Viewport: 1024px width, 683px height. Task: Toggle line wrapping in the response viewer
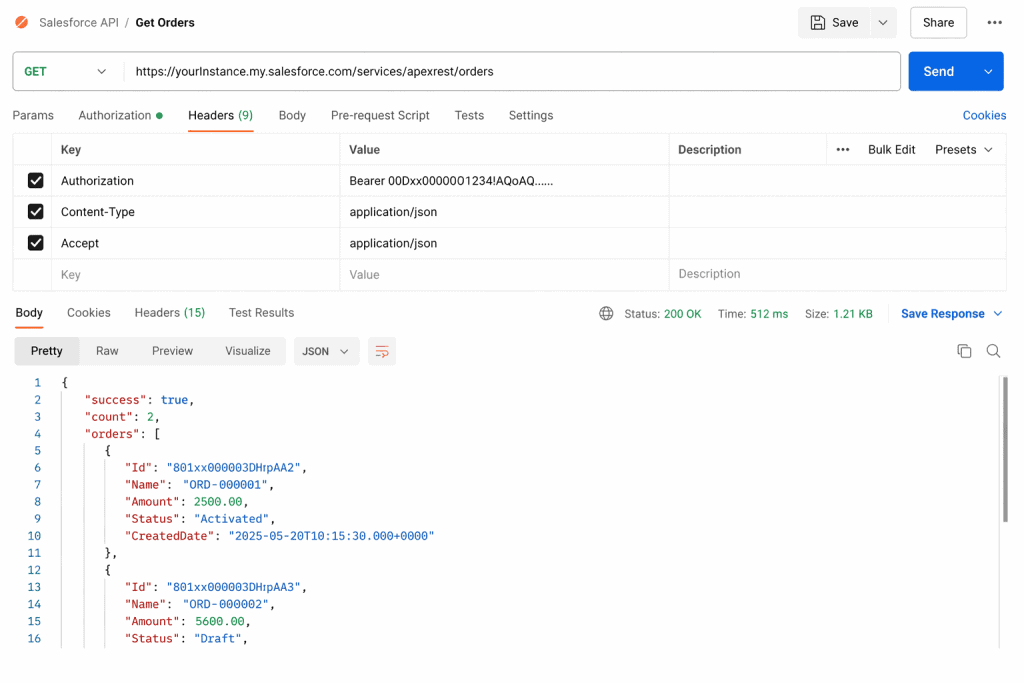point(381,351)
